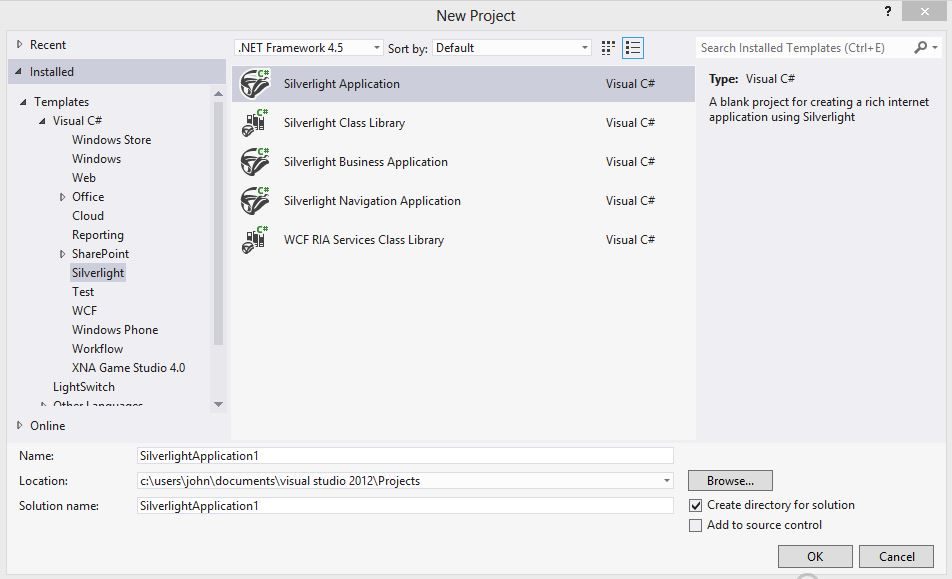Viewport: 952px width, 579px height.
Task: Click the Cancel button
Action: (896, 557)
